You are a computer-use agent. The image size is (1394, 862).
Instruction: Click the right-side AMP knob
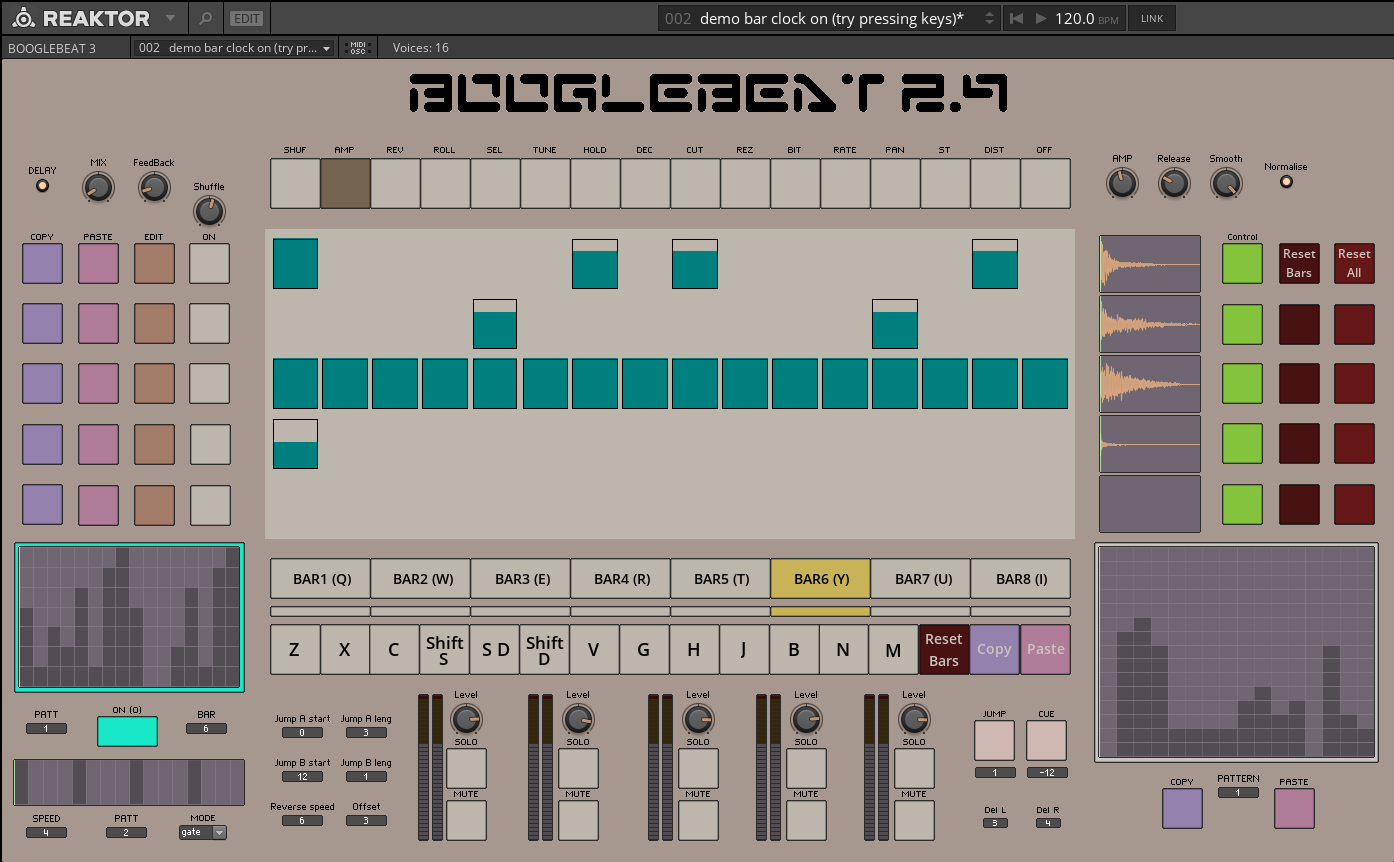click(1122, 183)
